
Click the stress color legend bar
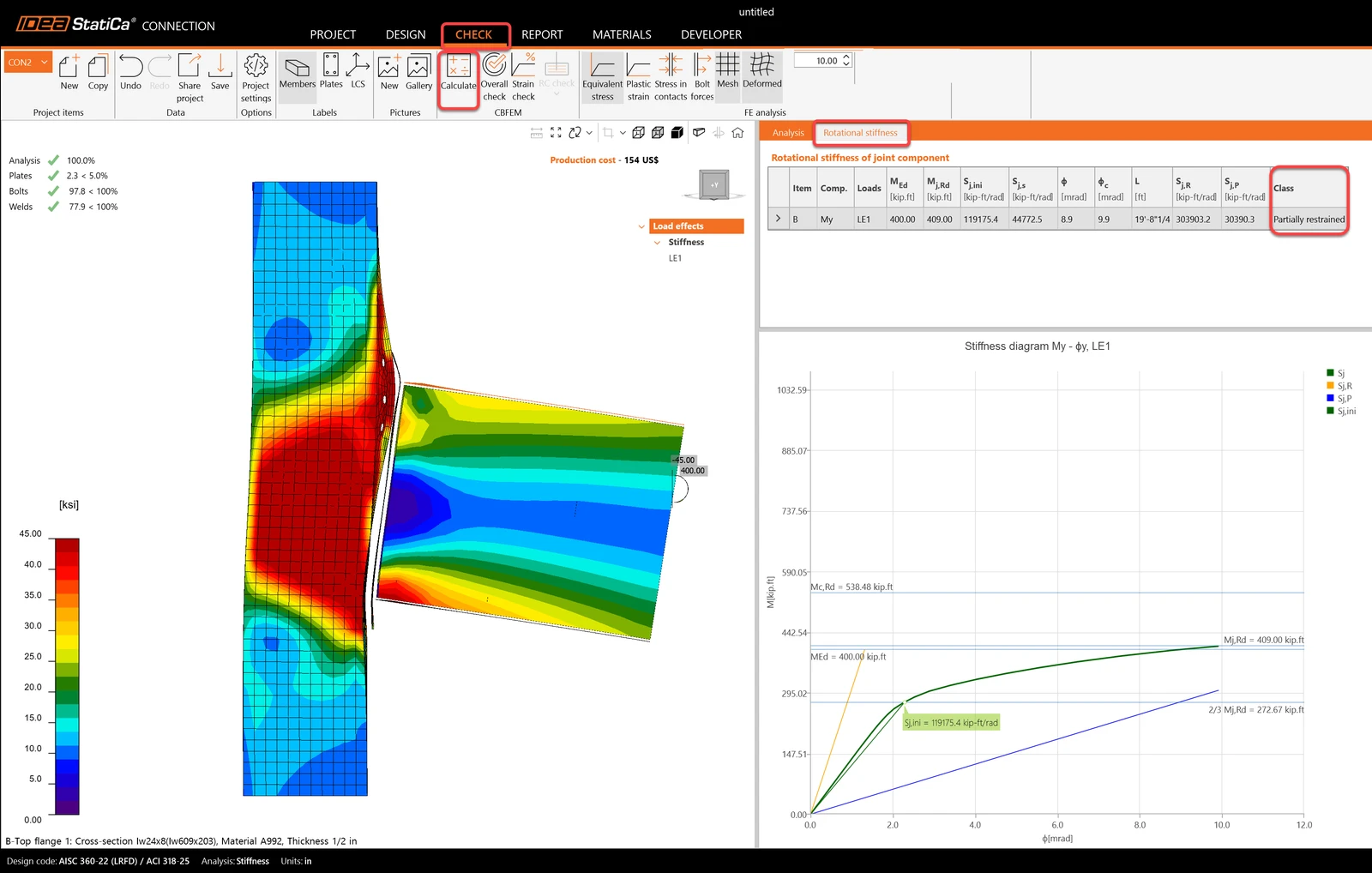[67, 676]
